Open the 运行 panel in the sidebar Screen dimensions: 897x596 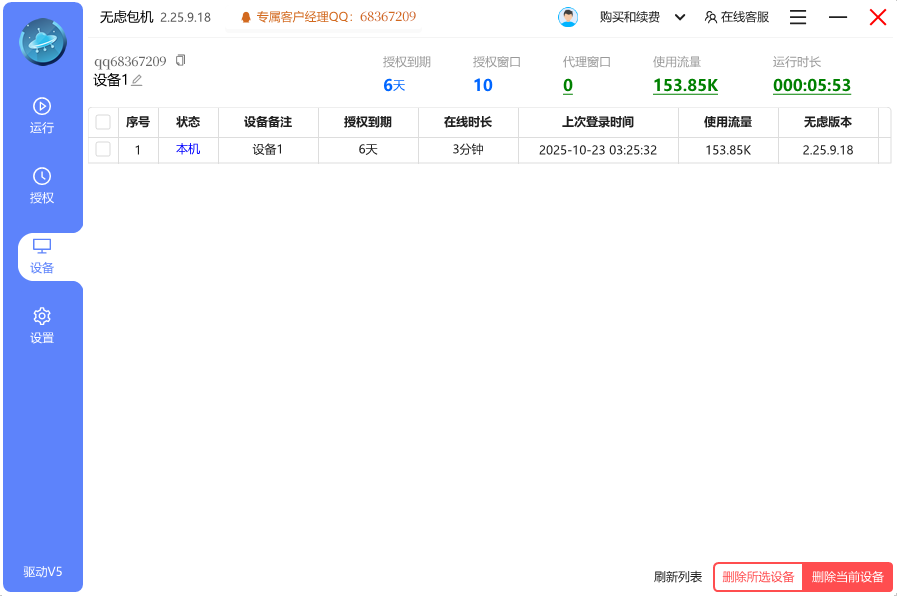tap(42, 115)
